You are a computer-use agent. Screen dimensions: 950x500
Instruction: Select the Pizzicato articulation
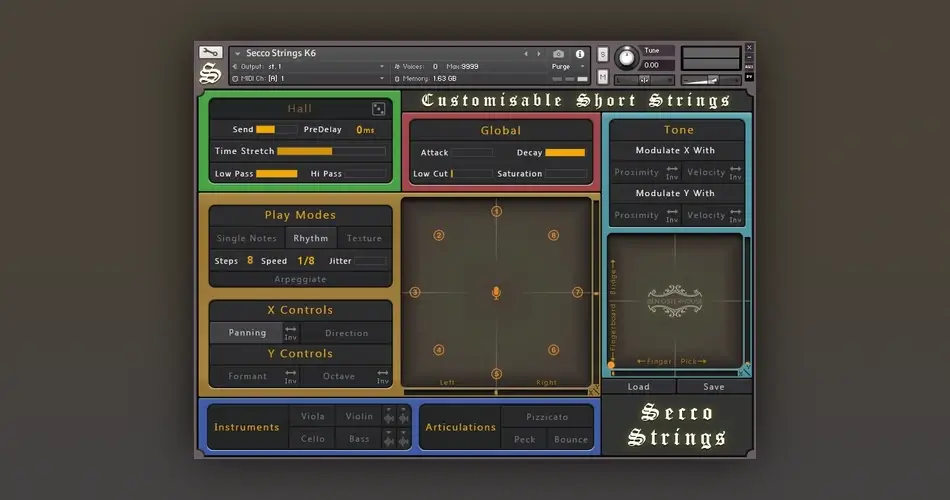pos(547,417)
